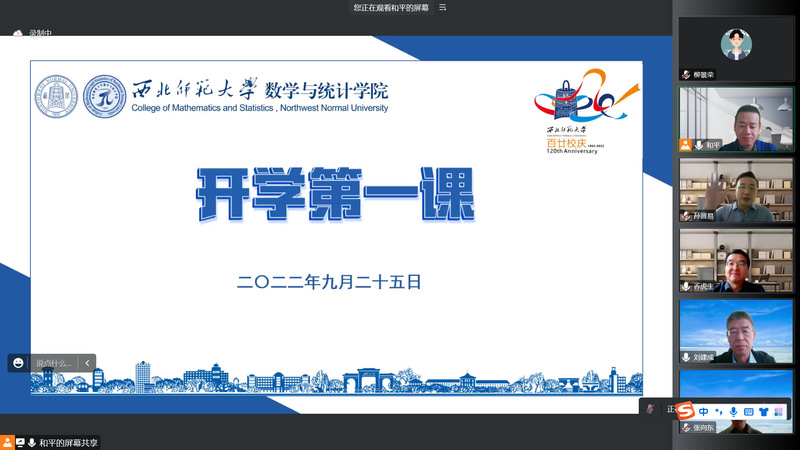The width and height of the screenshot is (800, 450).
Task: Click the cloud recording status icon
Action: [17, 33]
